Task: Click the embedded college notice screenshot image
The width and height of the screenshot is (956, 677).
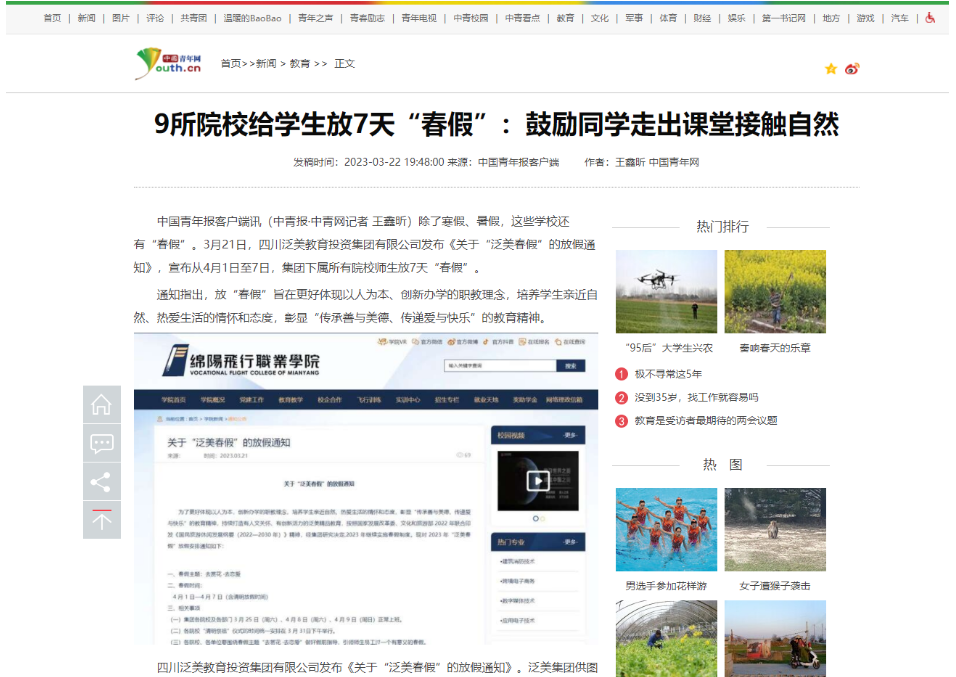Action: (x=366, y=490)
